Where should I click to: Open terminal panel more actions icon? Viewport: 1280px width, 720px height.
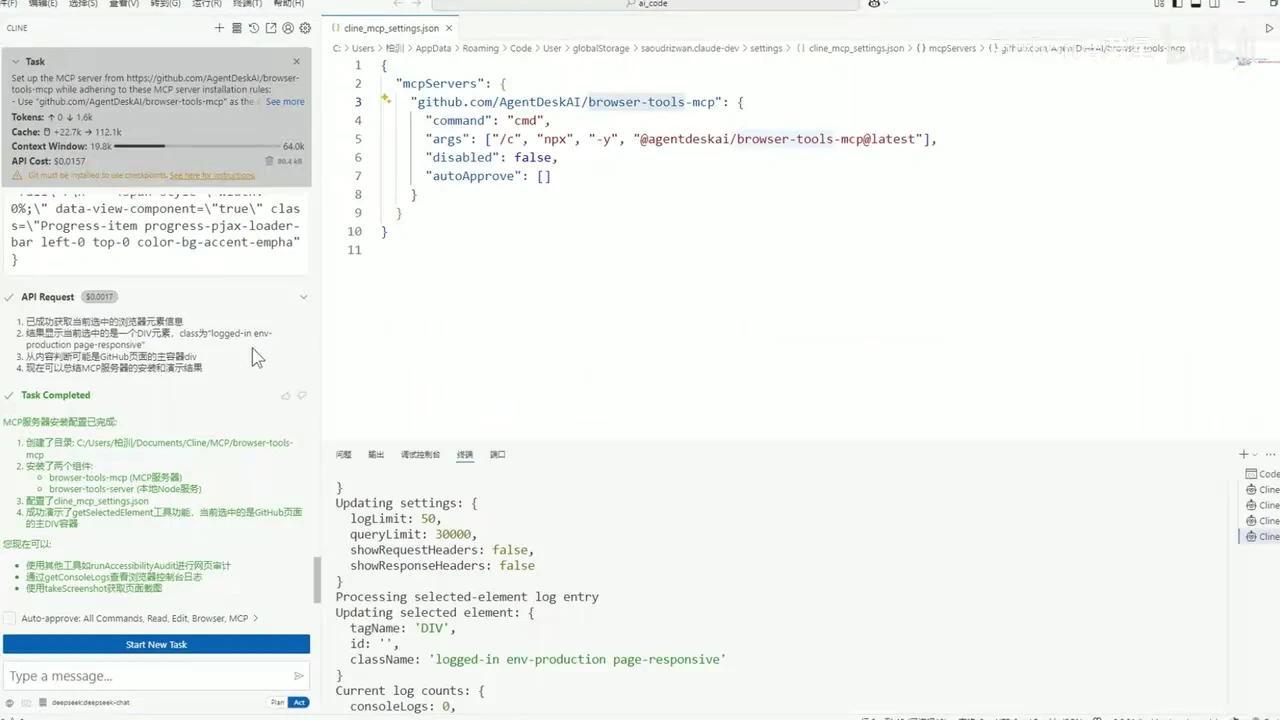click(x=1269, y=454)
